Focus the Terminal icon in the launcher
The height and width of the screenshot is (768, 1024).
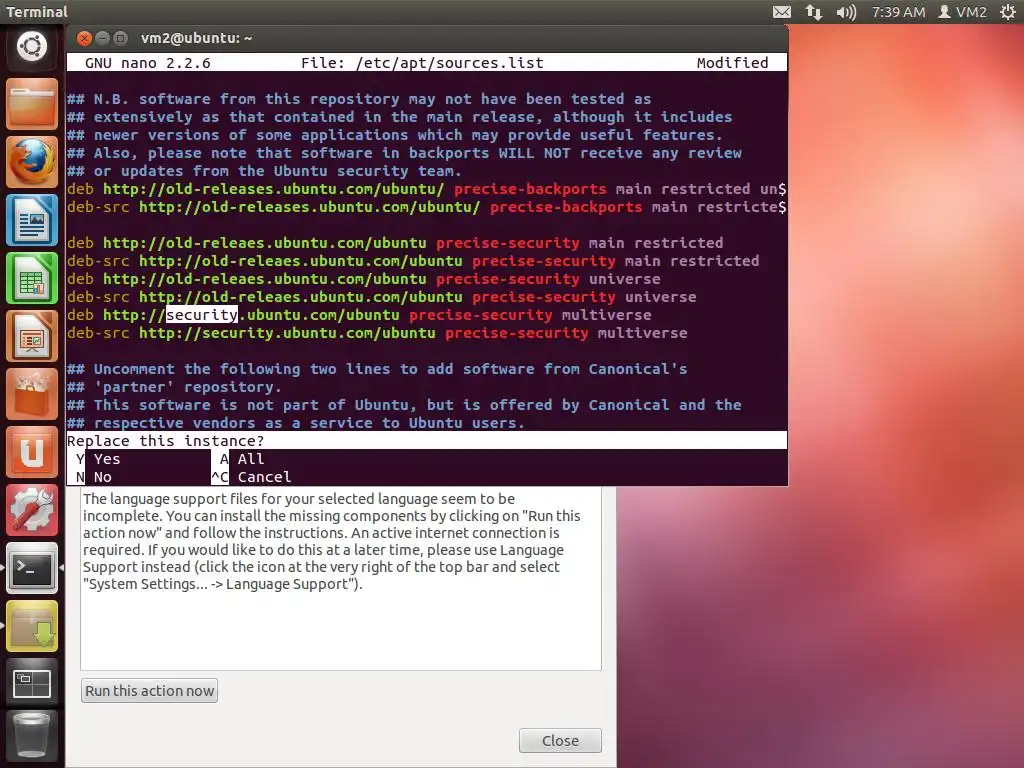pyautogui.click(x=31, y=568)
